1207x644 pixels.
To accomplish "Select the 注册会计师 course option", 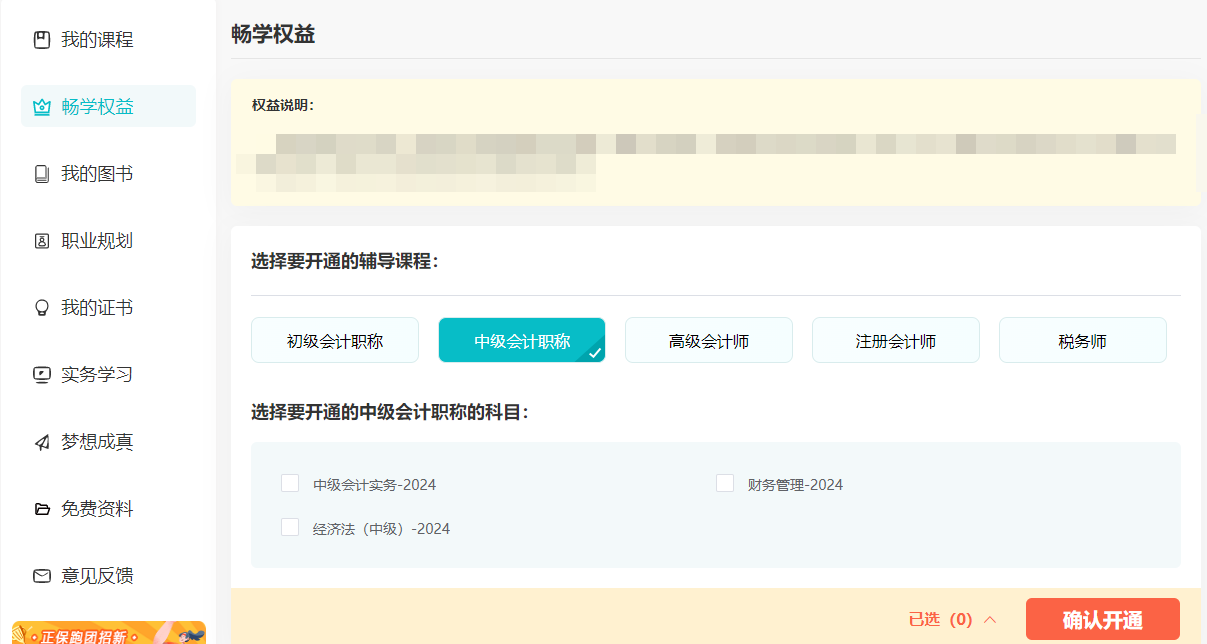I will [x=895, y=340].
